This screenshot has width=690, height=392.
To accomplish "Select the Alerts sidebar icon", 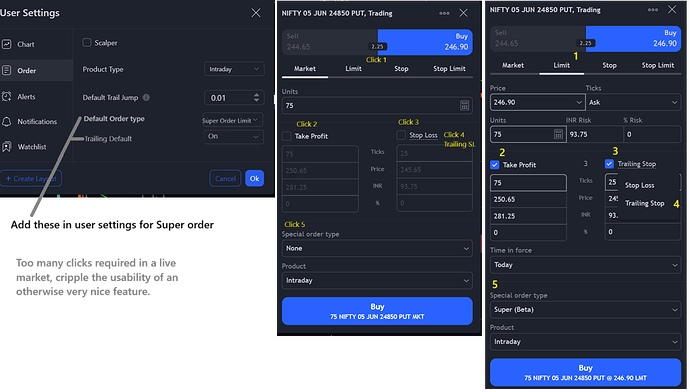I will click(7, 96).
